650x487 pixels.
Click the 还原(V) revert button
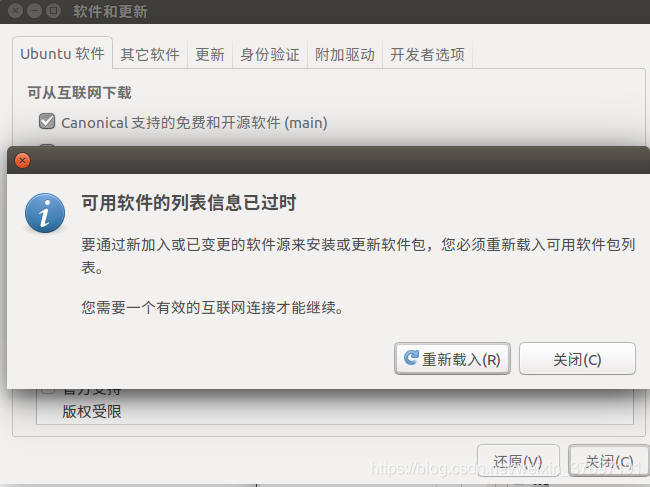tap(518, 461)
